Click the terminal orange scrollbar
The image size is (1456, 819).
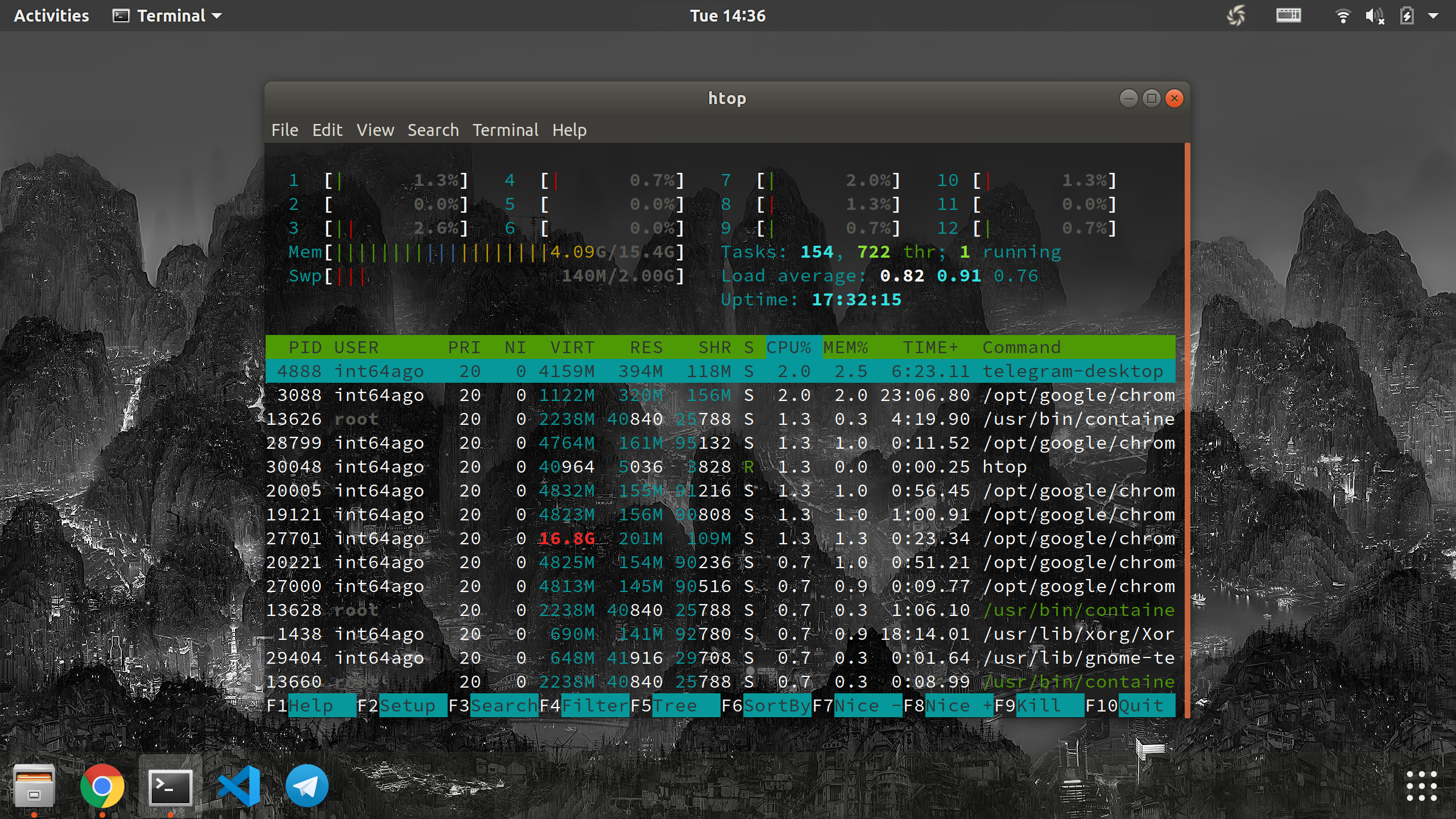(1187, 430)
